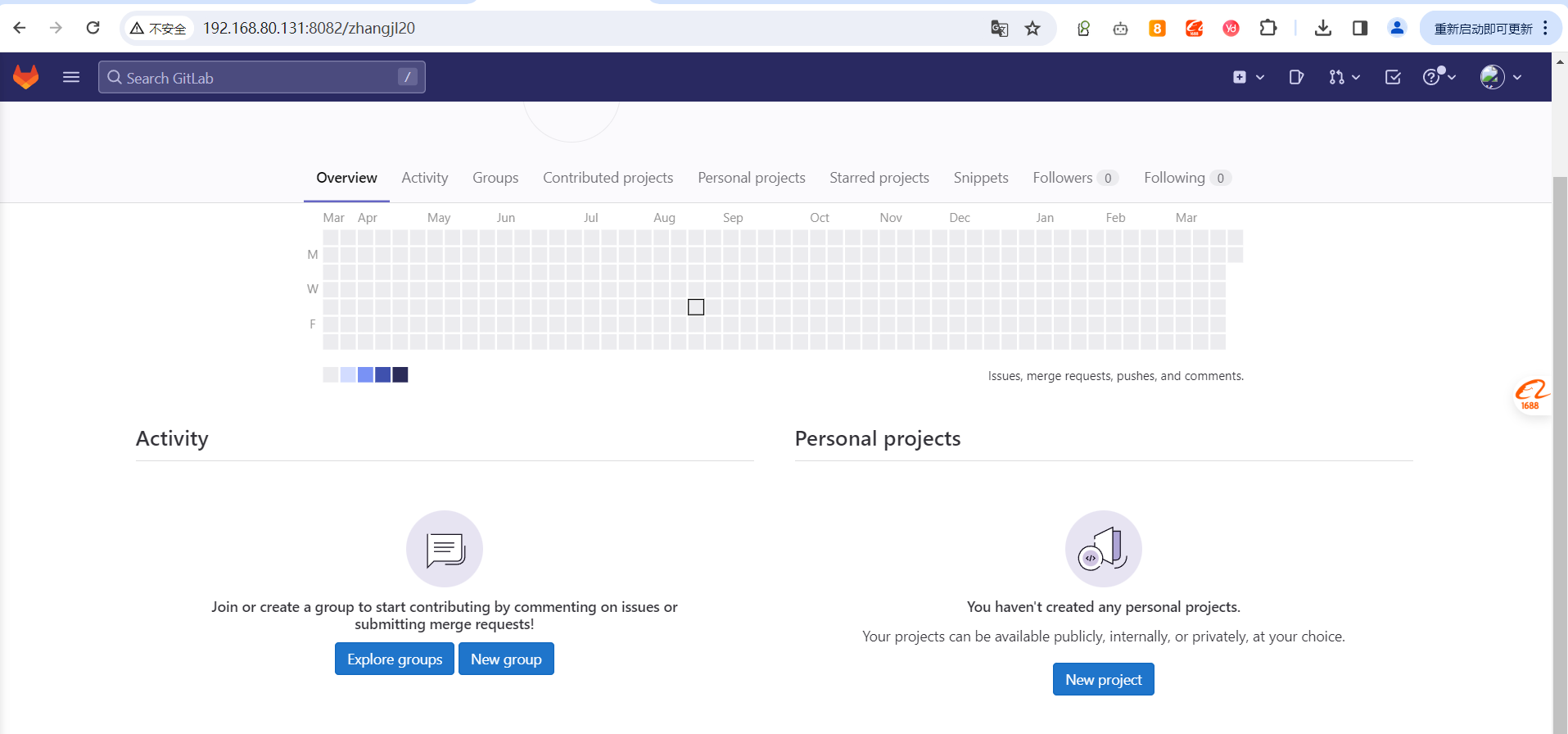This screenshot has height=734, width=1568.
Task: Reload the page
Action: click(x=93, y=28)
